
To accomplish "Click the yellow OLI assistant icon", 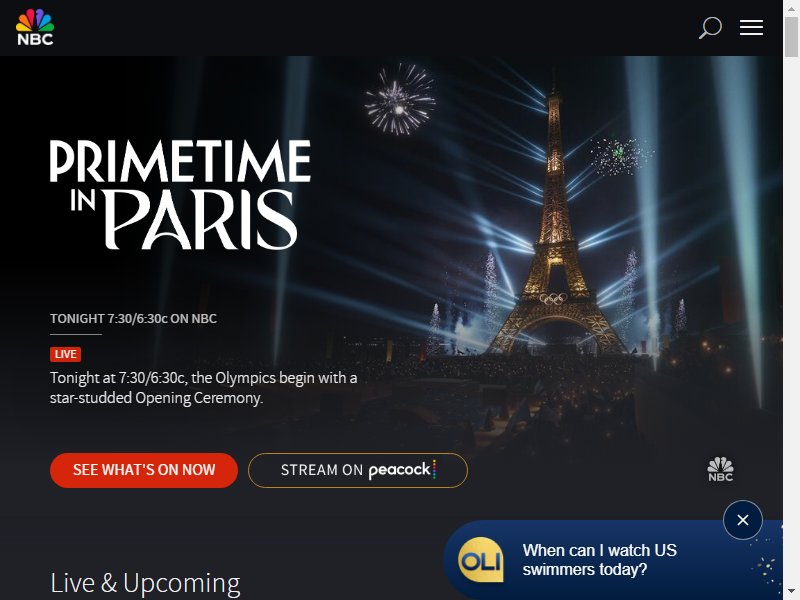I will [x=481, y=560].
